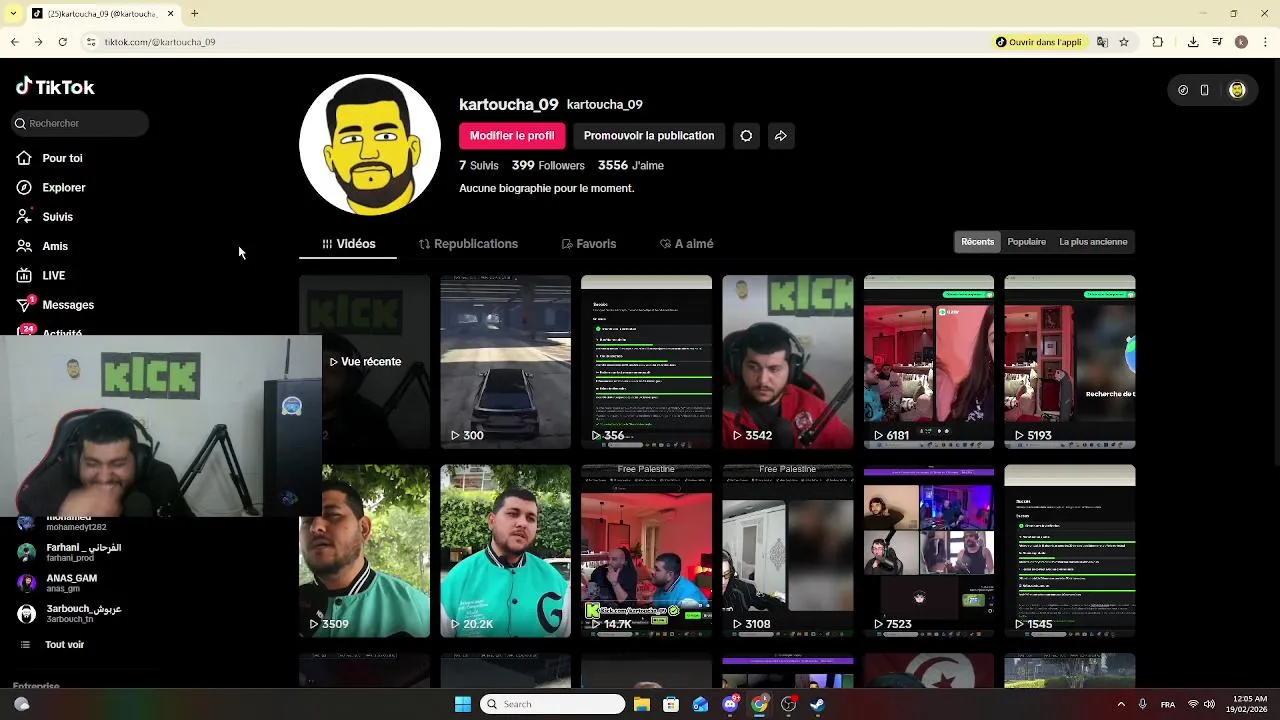
Task: Open Farhani followed account
Action: tap(70, 552)
